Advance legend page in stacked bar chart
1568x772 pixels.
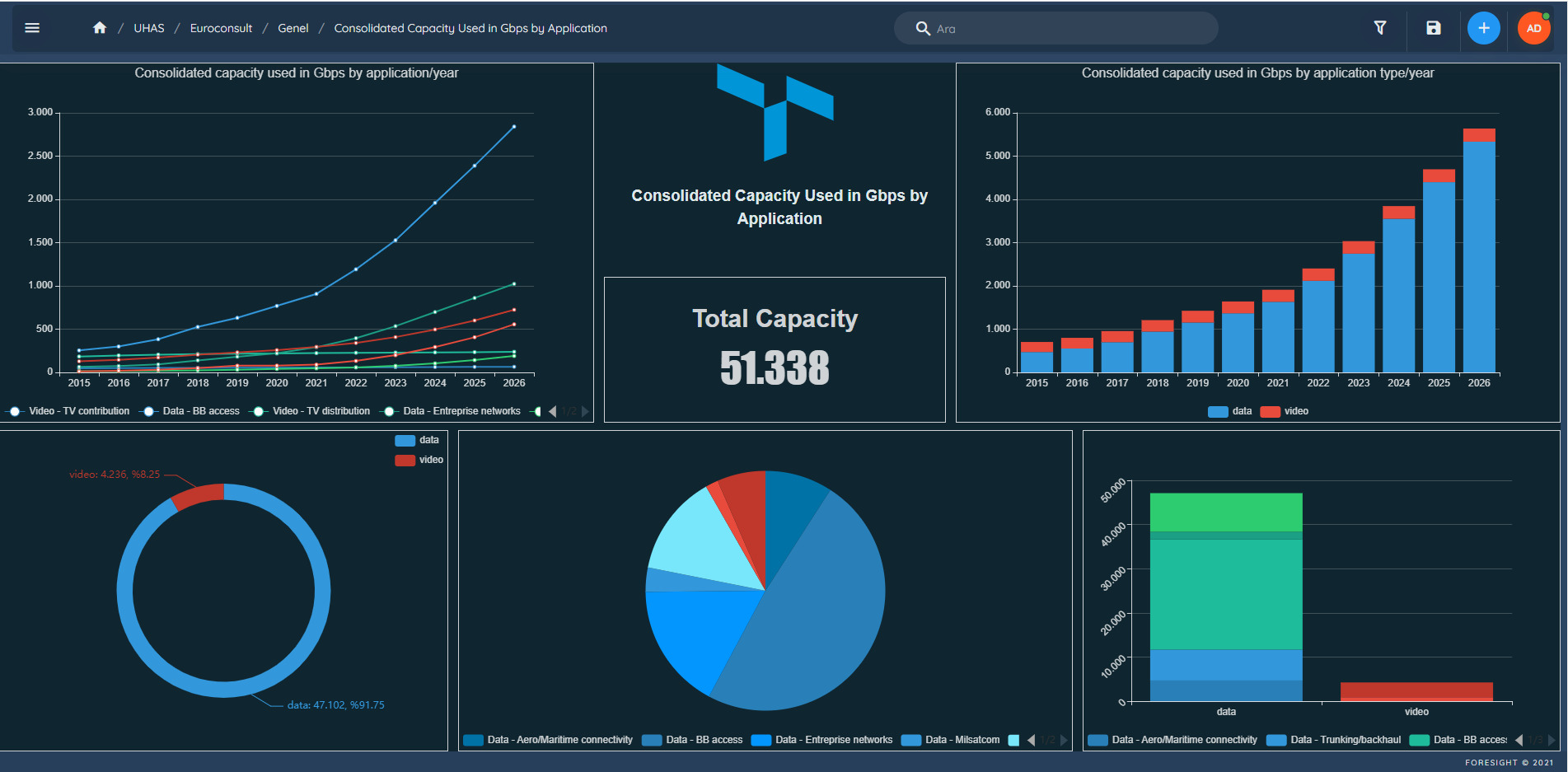1552,740
